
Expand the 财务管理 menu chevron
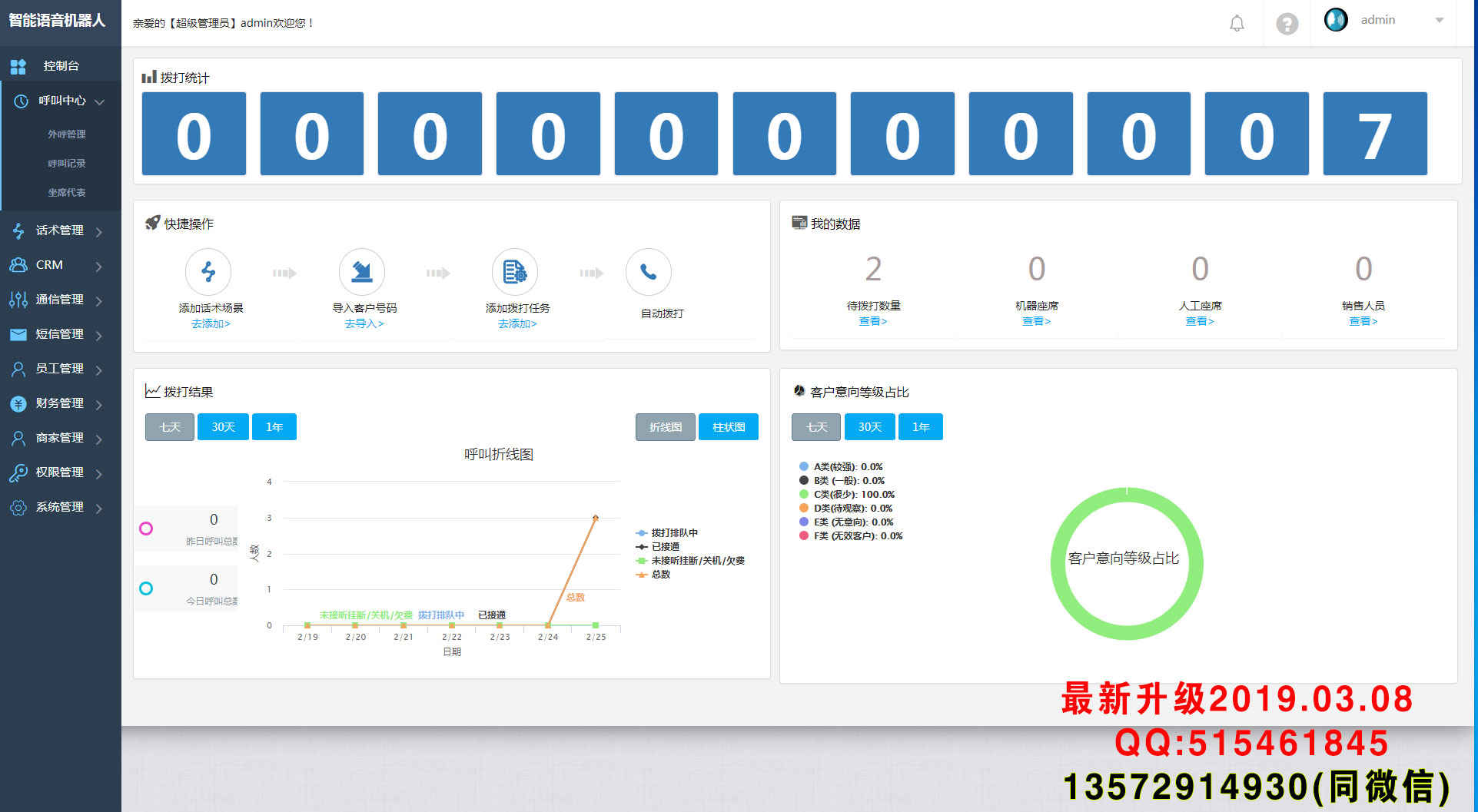coord(99,404)
